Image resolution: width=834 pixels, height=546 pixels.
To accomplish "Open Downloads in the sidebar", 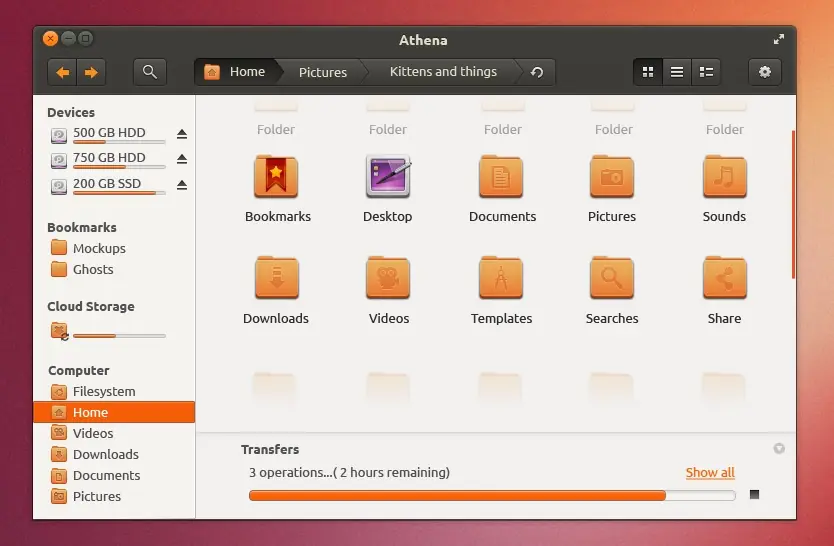I will [x=95, y=454].
